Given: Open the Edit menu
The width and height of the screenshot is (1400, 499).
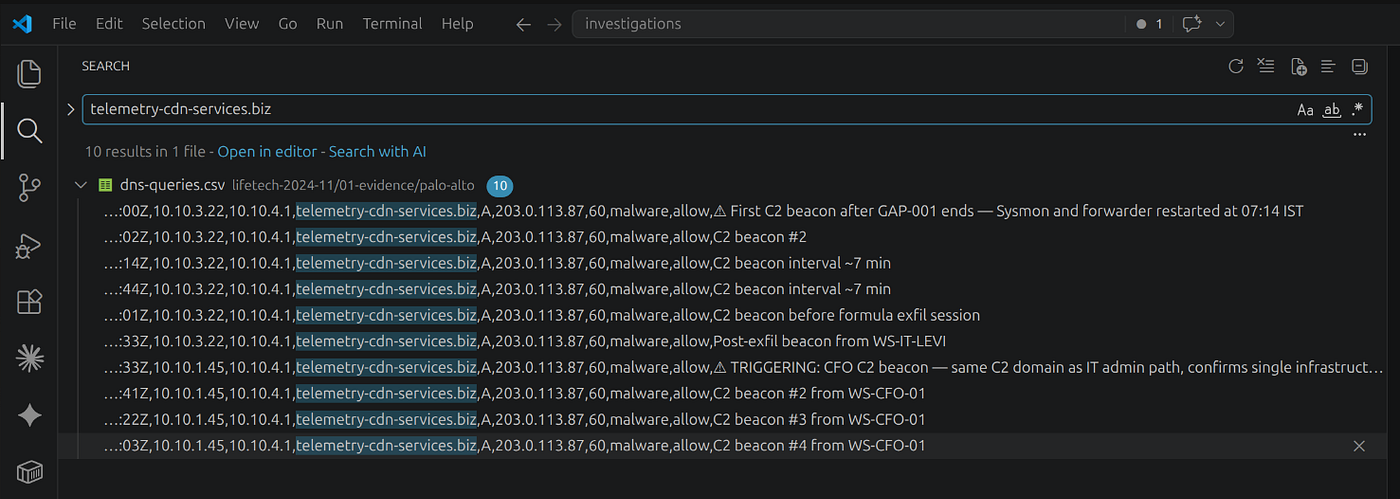Looking at the screenshot, I should pyautogui.click(x=109, y=23).
